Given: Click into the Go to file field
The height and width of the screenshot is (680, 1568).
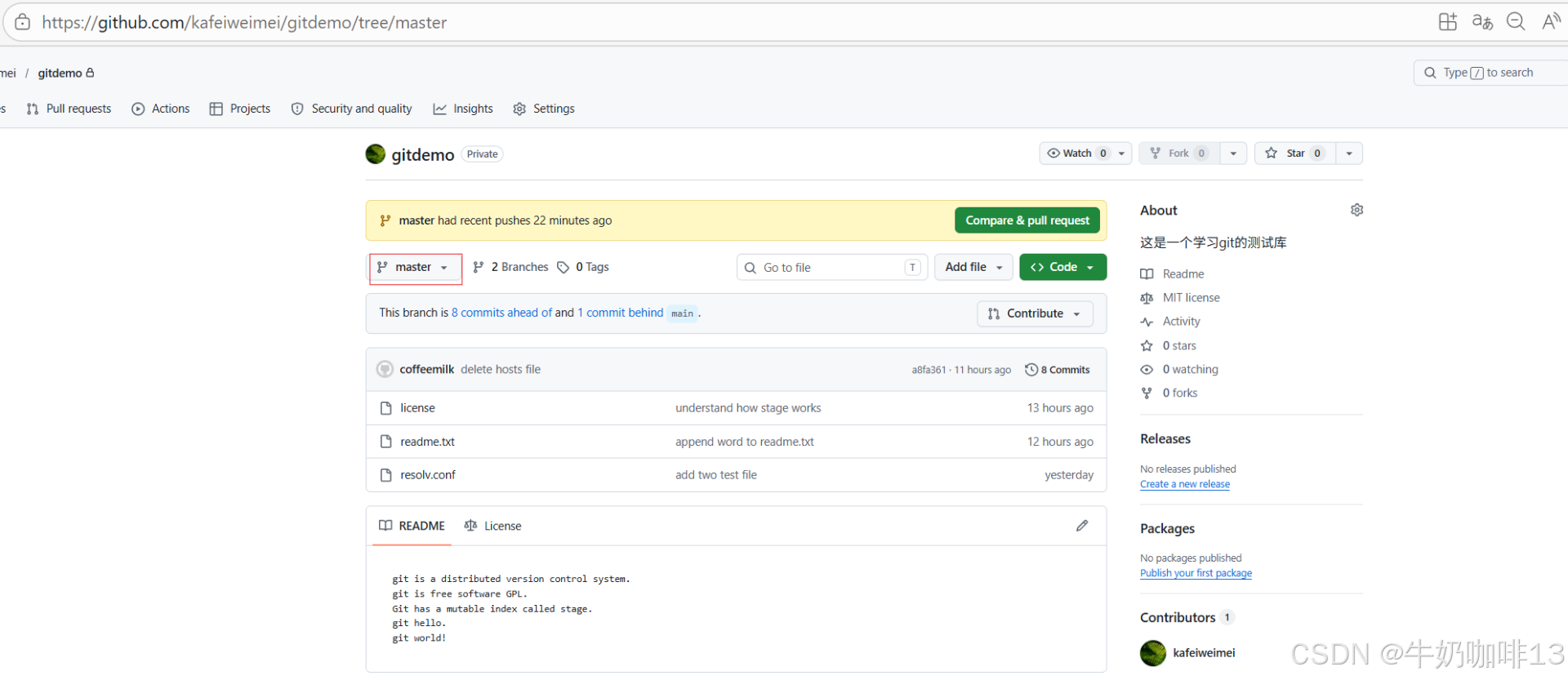Looking at the screenshot, I should coord(832,268).
